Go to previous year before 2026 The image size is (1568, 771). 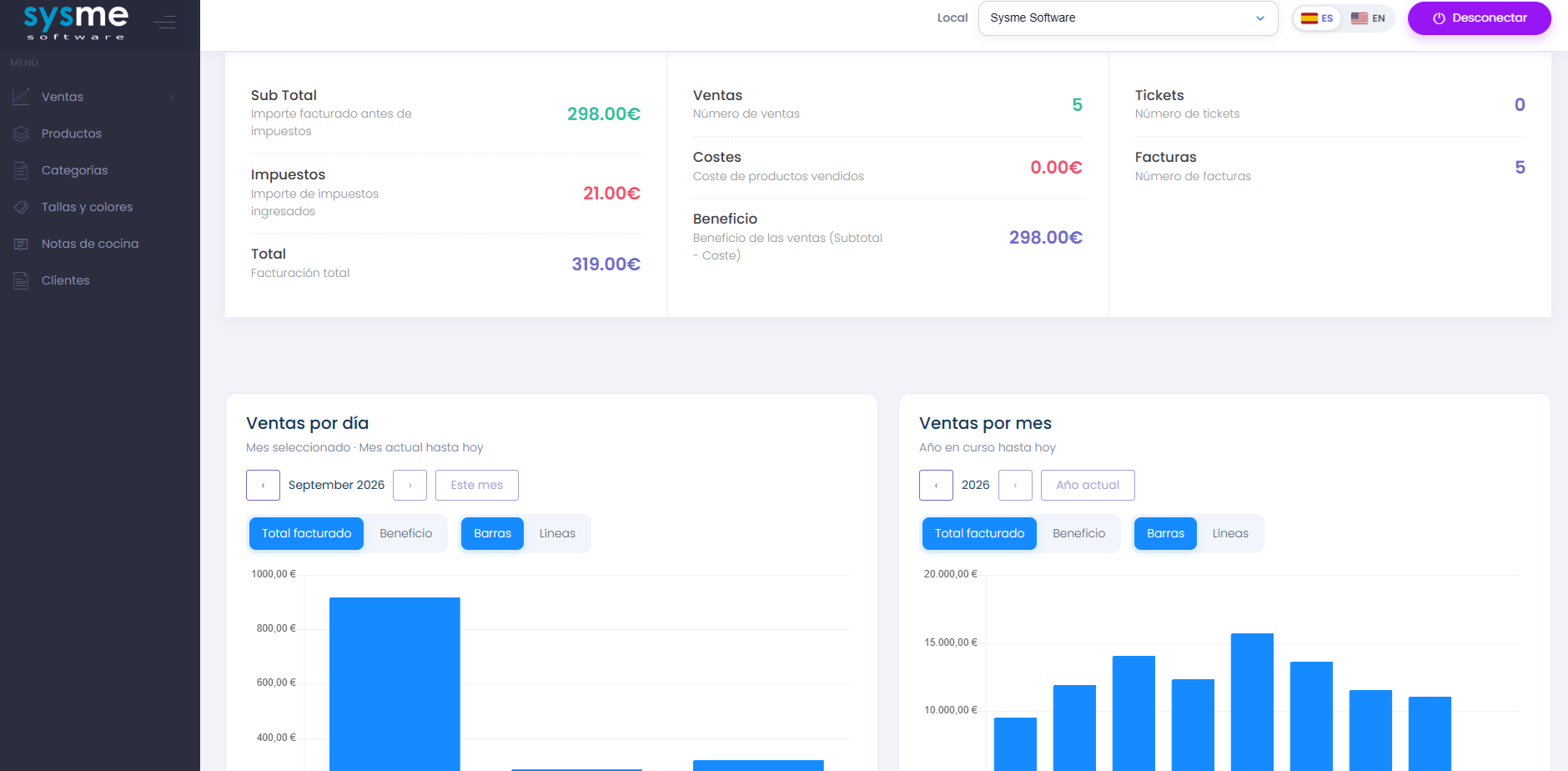936,486
